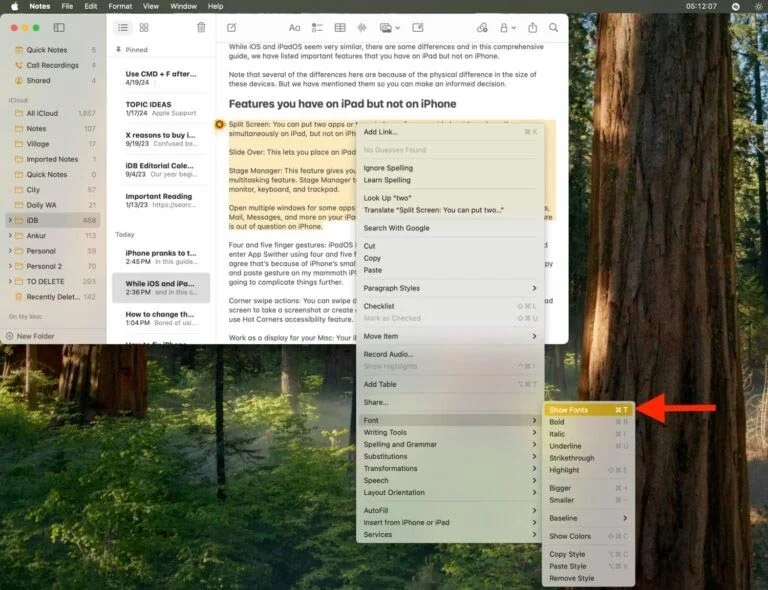
Task: Open the Shared sidebar folder
Action: 53,81
